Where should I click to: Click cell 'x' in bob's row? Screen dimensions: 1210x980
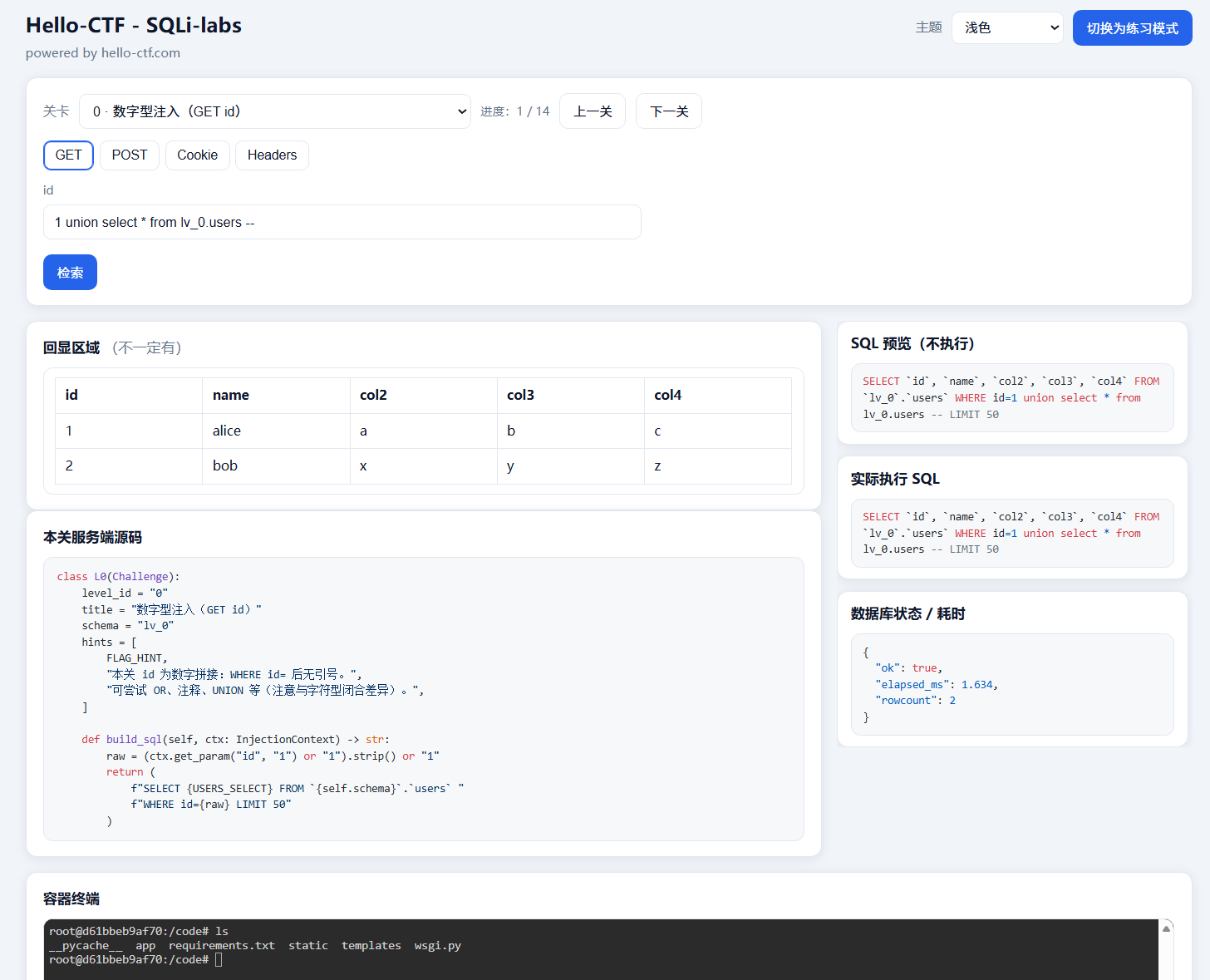pos(423,466)
